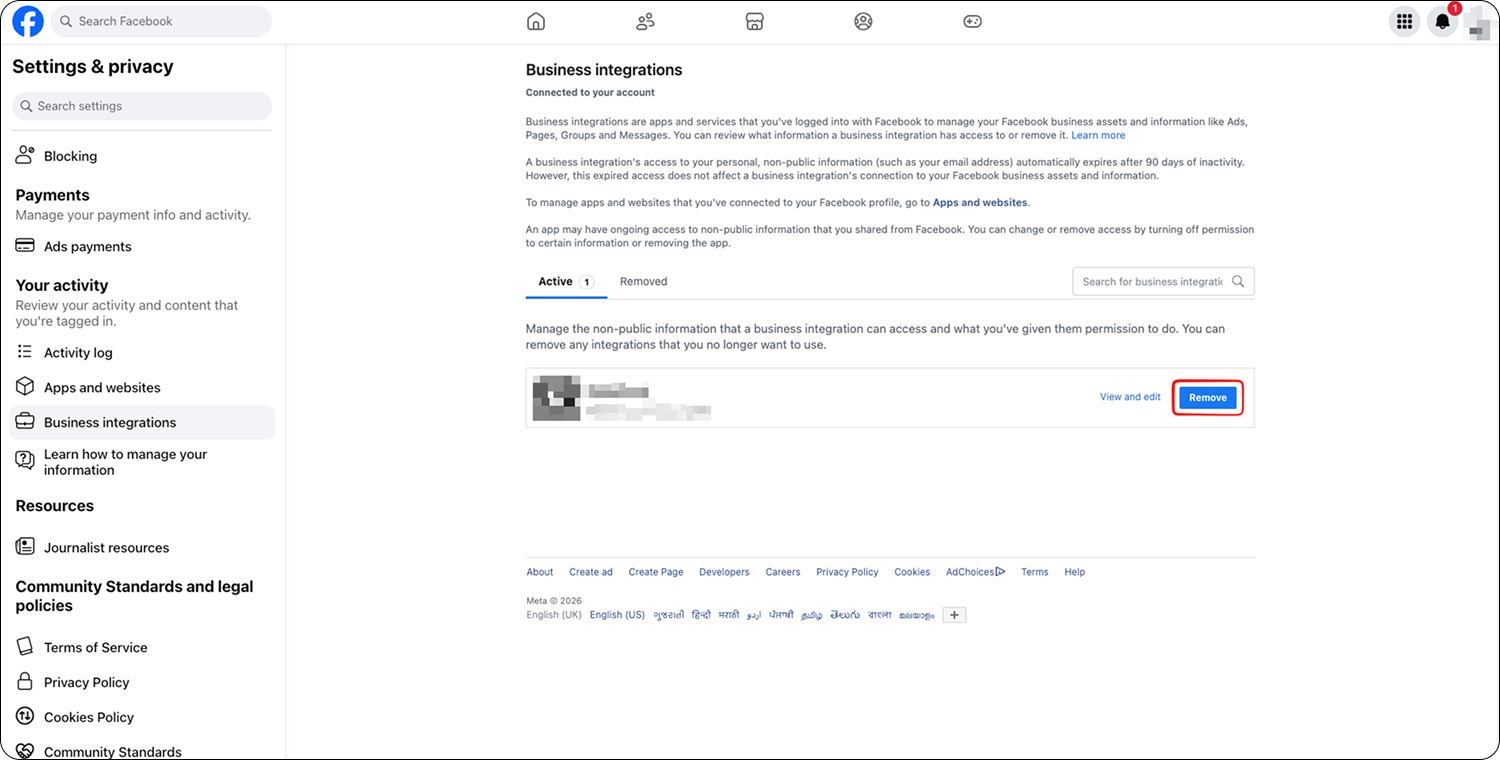Open Privacy Policy footer link
Screen dimensions: 1500x760
(847, 572)
